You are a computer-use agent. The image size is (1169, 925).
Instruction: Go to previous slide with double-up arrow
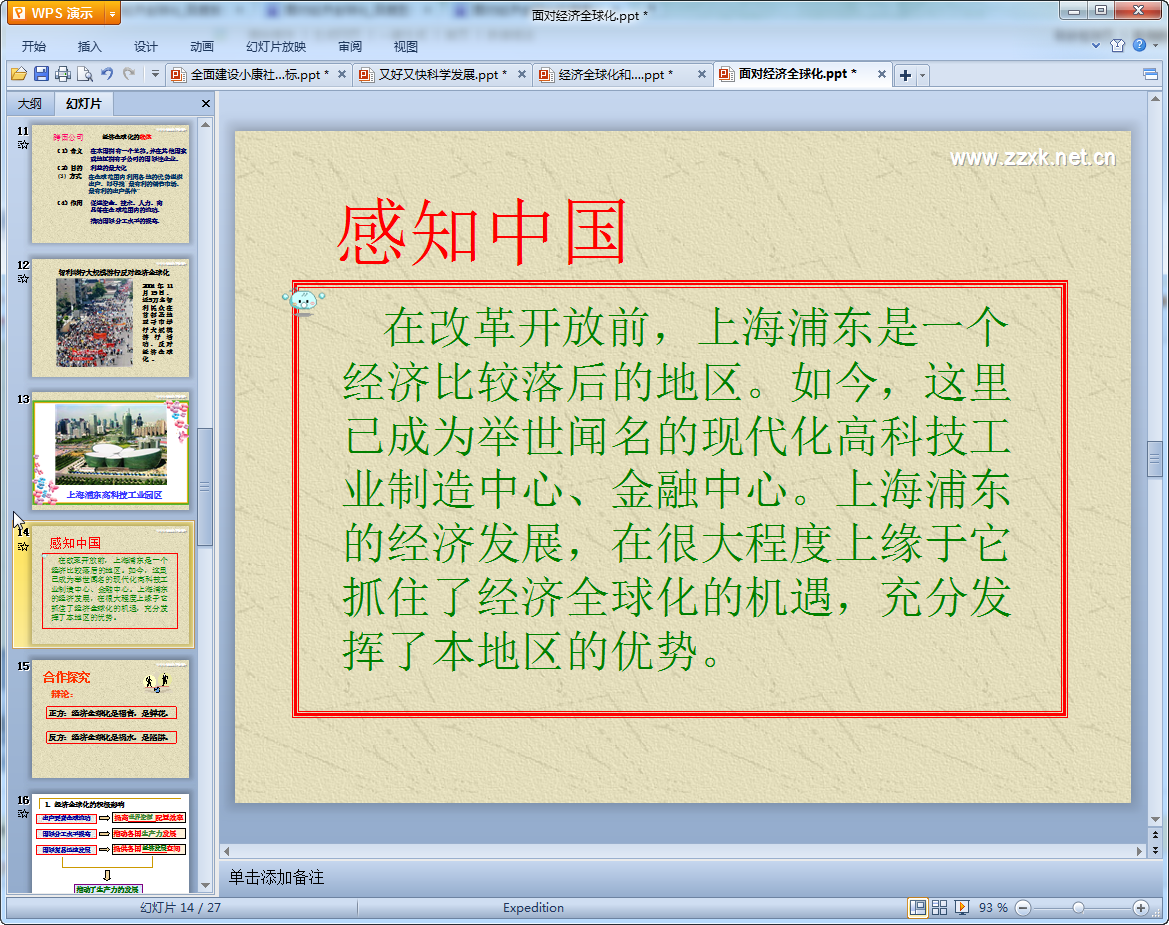point(1155,835)
